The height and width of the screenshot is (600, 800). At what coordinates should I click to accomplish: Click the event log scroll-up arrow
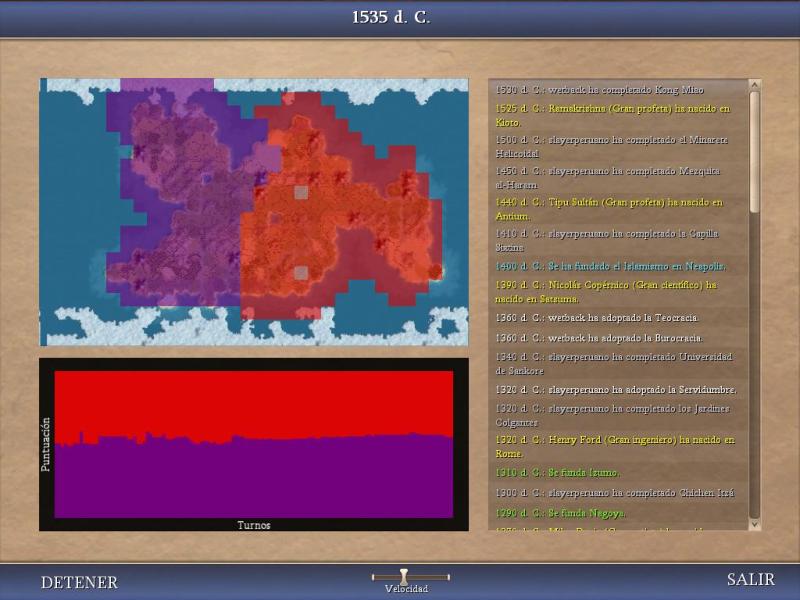coord(754,85)
